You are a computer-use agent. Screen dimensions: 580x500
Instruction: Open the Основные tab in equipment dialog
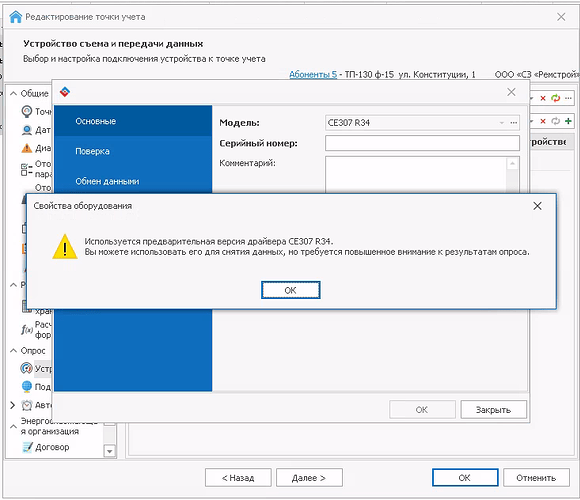click(133, 121)
